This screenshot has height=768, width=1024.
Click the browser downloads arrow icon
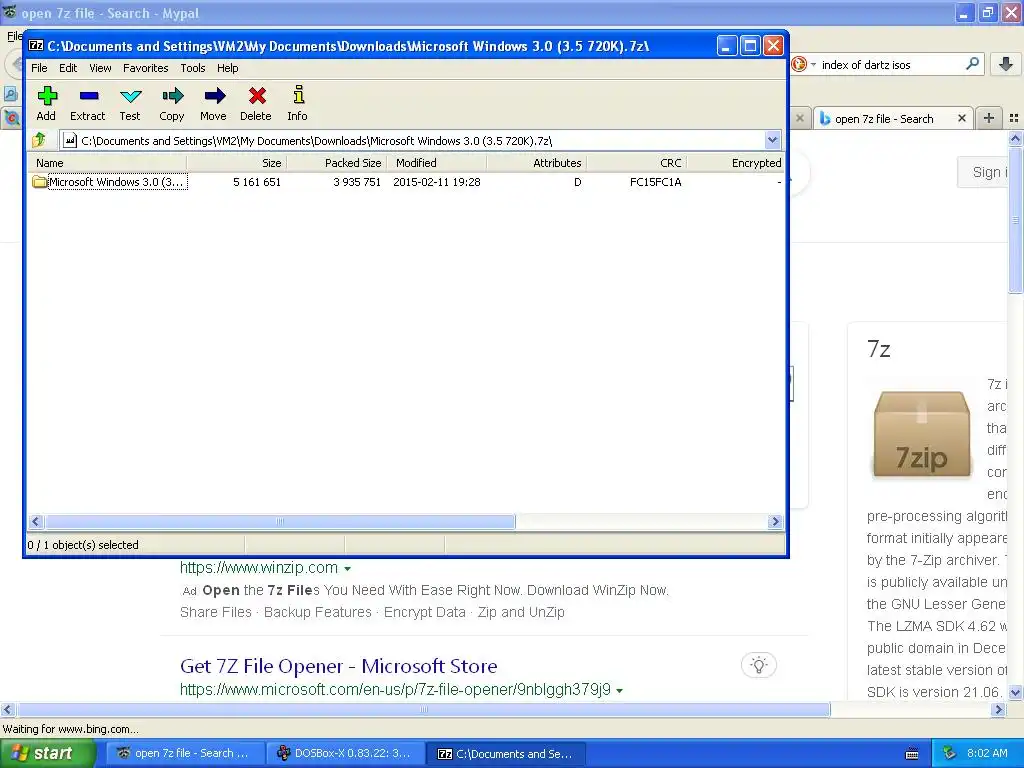click(1006, 64)
